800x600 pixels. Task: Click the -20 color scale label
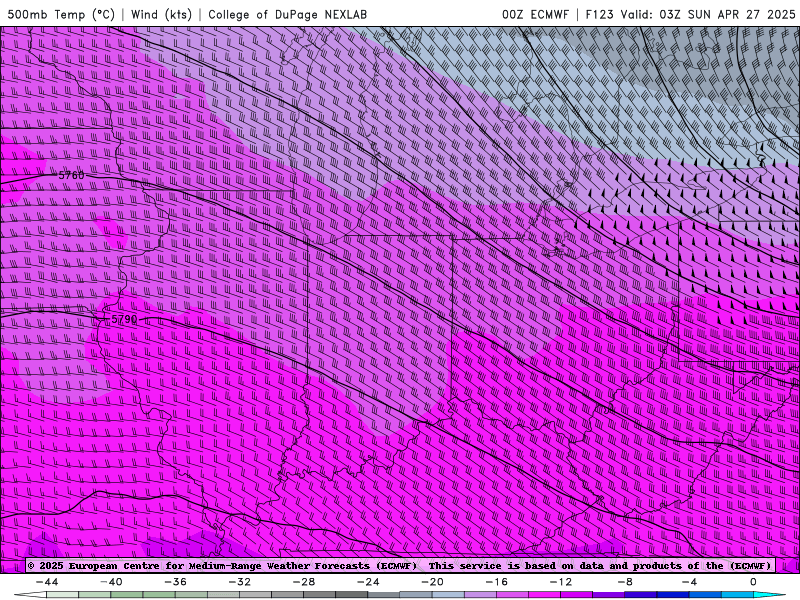[x=433, y=582]
